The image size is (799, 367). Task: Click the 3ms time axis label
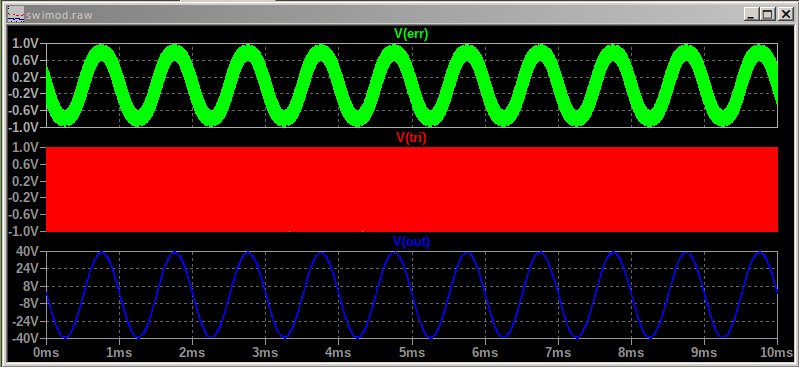(265, 353)
